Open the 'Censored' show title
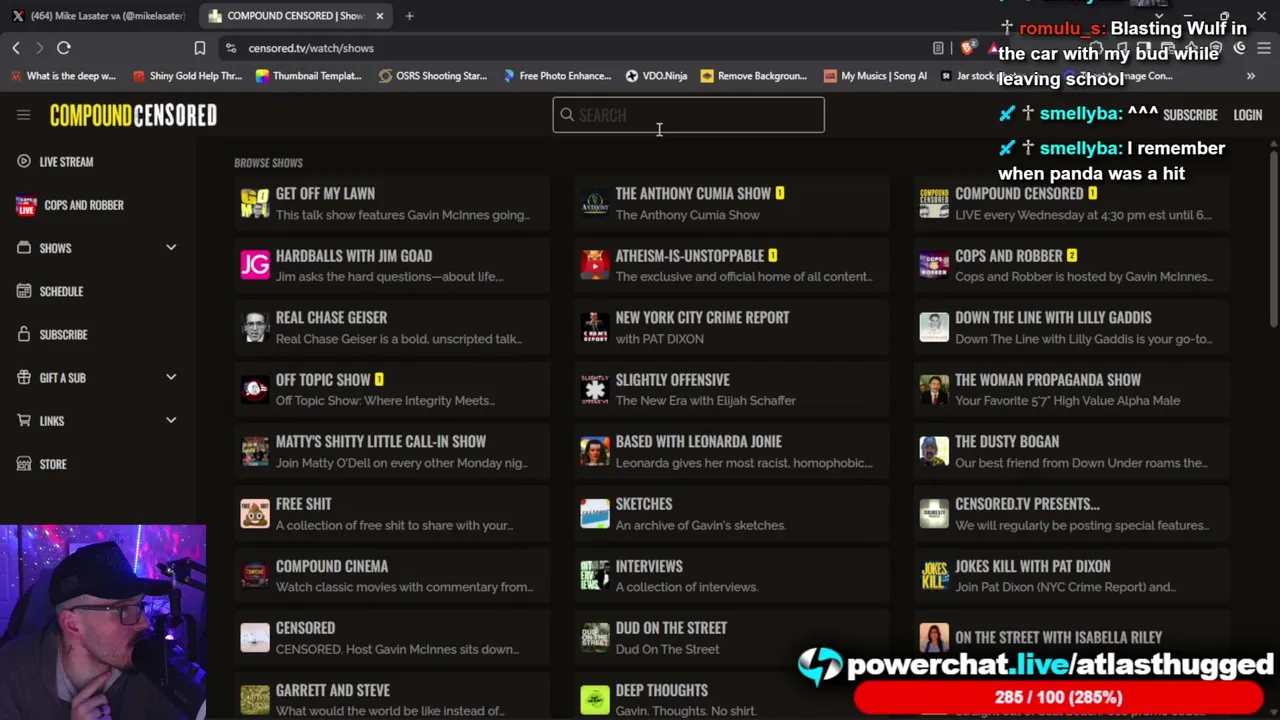The image size is (1280, 720). [305, 628]
